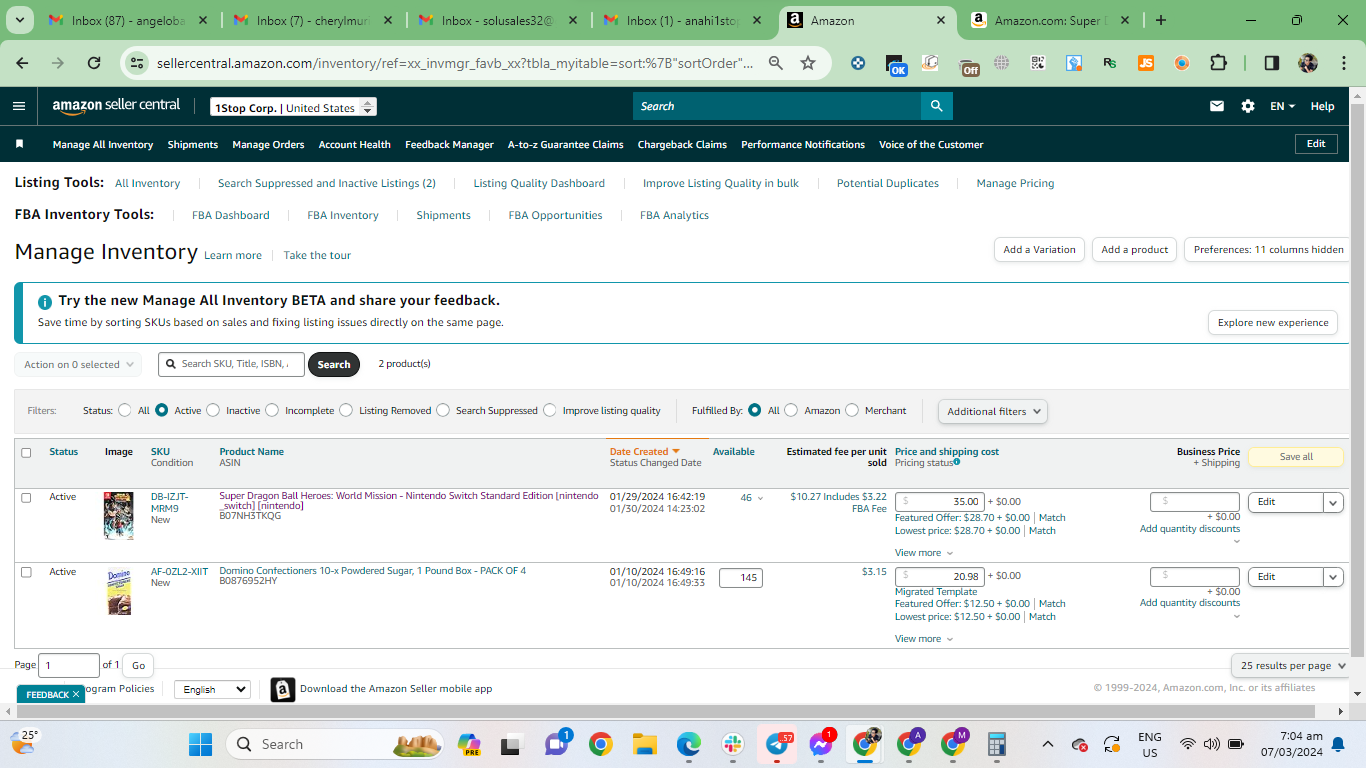The width and height of the screenshot is (1366, 768).
Task: Sort the table by Date Created
Action: [x=644, y=452]
